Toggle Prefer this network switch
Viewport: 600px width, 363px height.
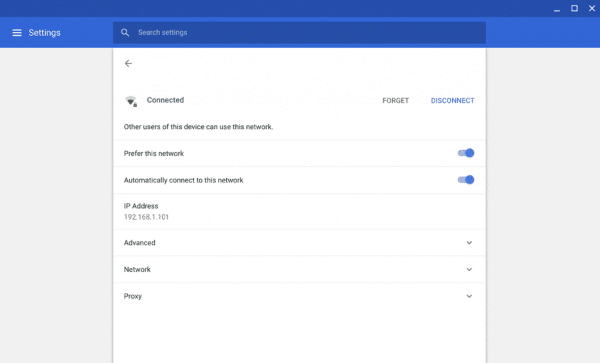466,153
